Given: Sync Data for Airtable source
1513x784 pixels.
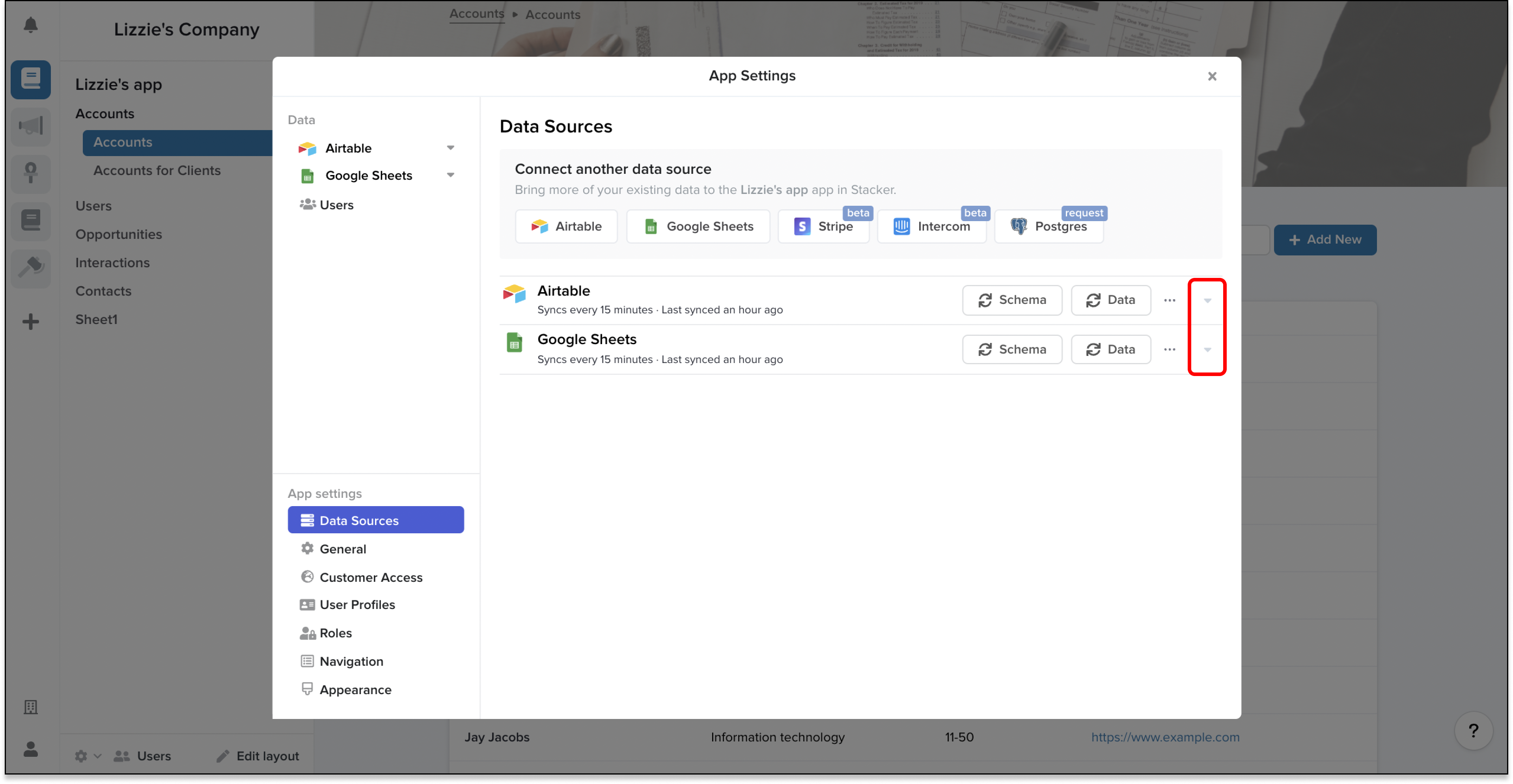Looking at the screenshot, I should [1111, 300].
